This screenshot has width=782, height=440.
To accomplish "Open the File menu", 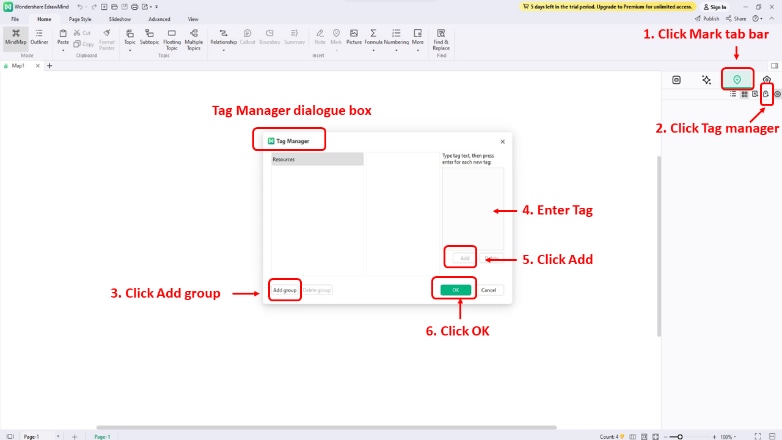I will pos(15,19).
